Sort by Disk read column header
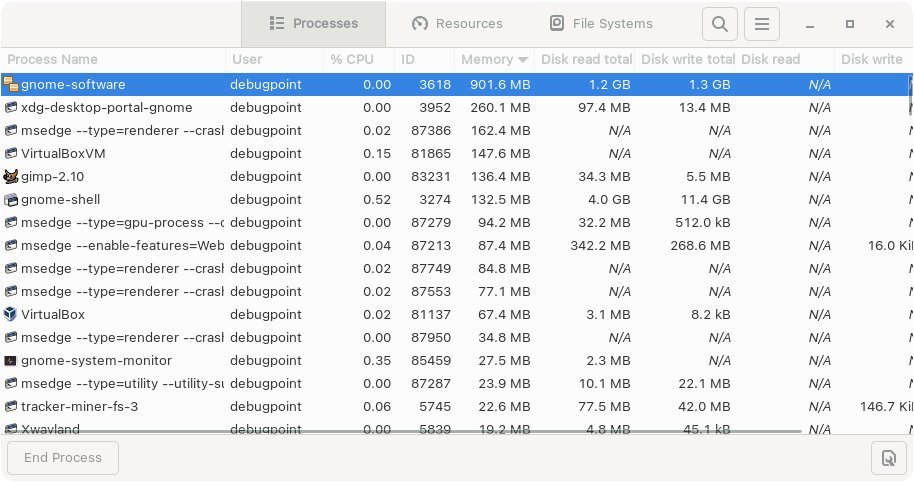This screenshot has width=914, height=482. point(785,59)
